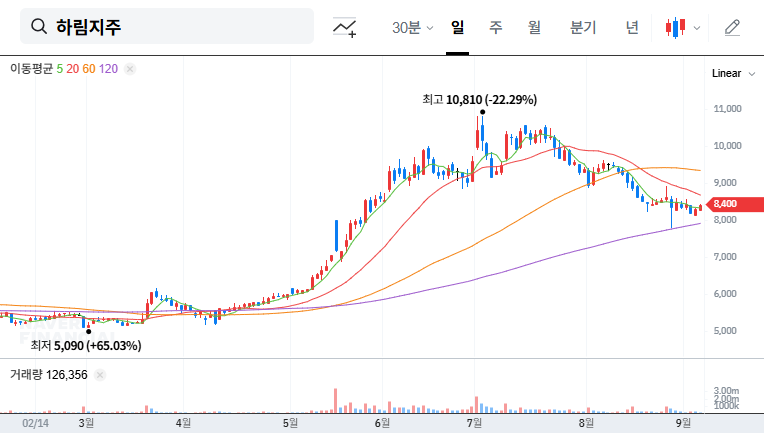This screenshot has height=433, width=764.
Task: Click the 7,000 price axis label
Action: tap(725, 257)
